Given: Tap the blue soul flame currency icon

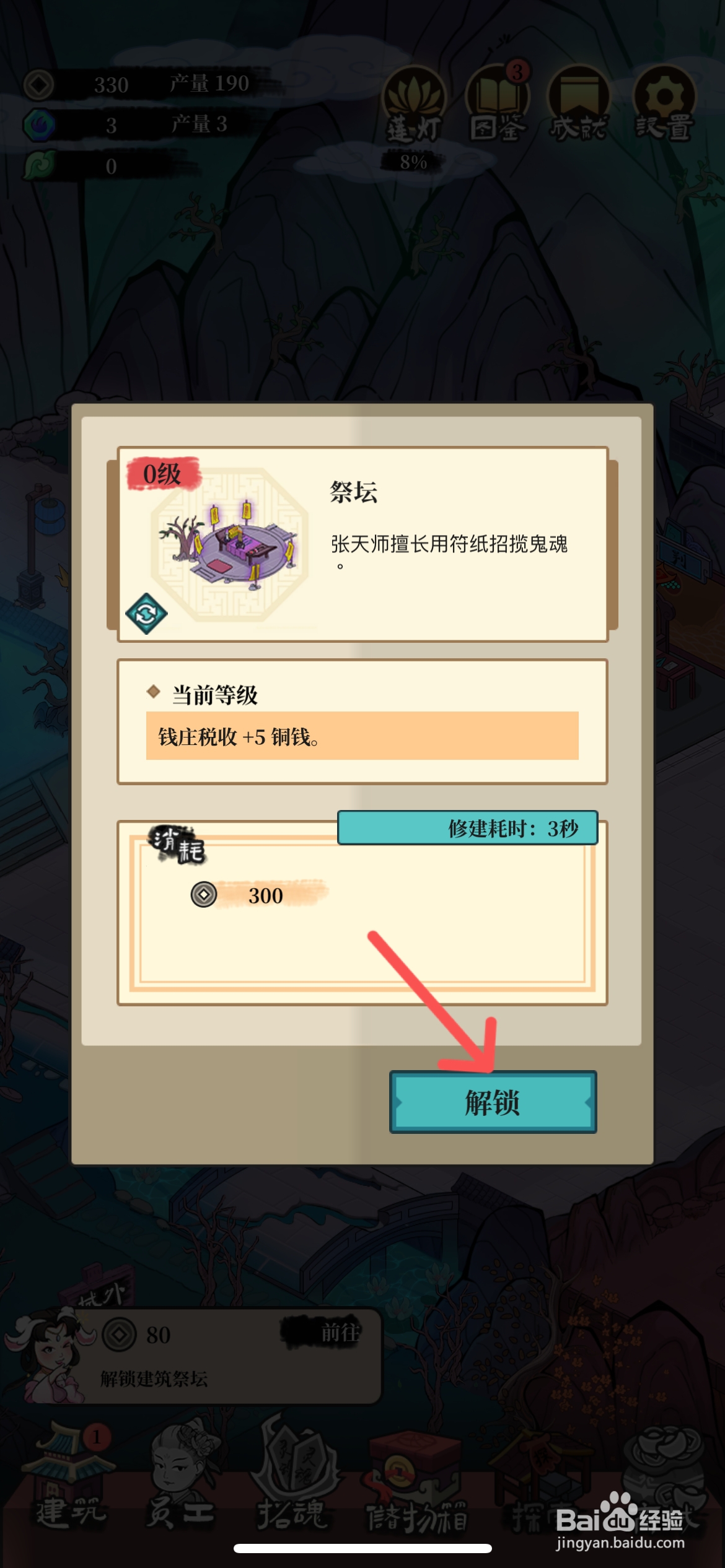Looking at the screenshot, I should (38, 124).
